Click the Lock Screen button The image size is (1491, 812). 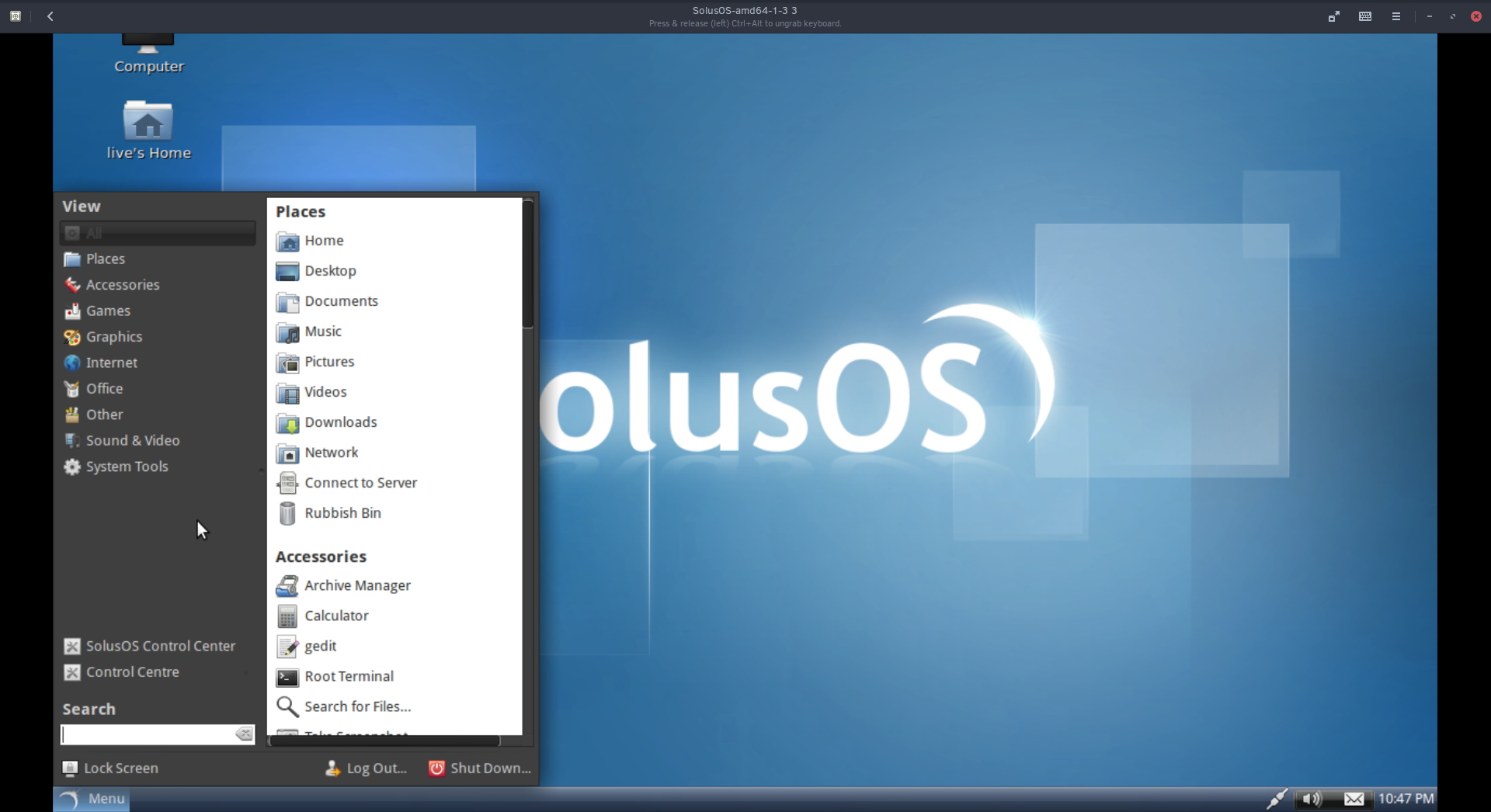coord(110,768)
